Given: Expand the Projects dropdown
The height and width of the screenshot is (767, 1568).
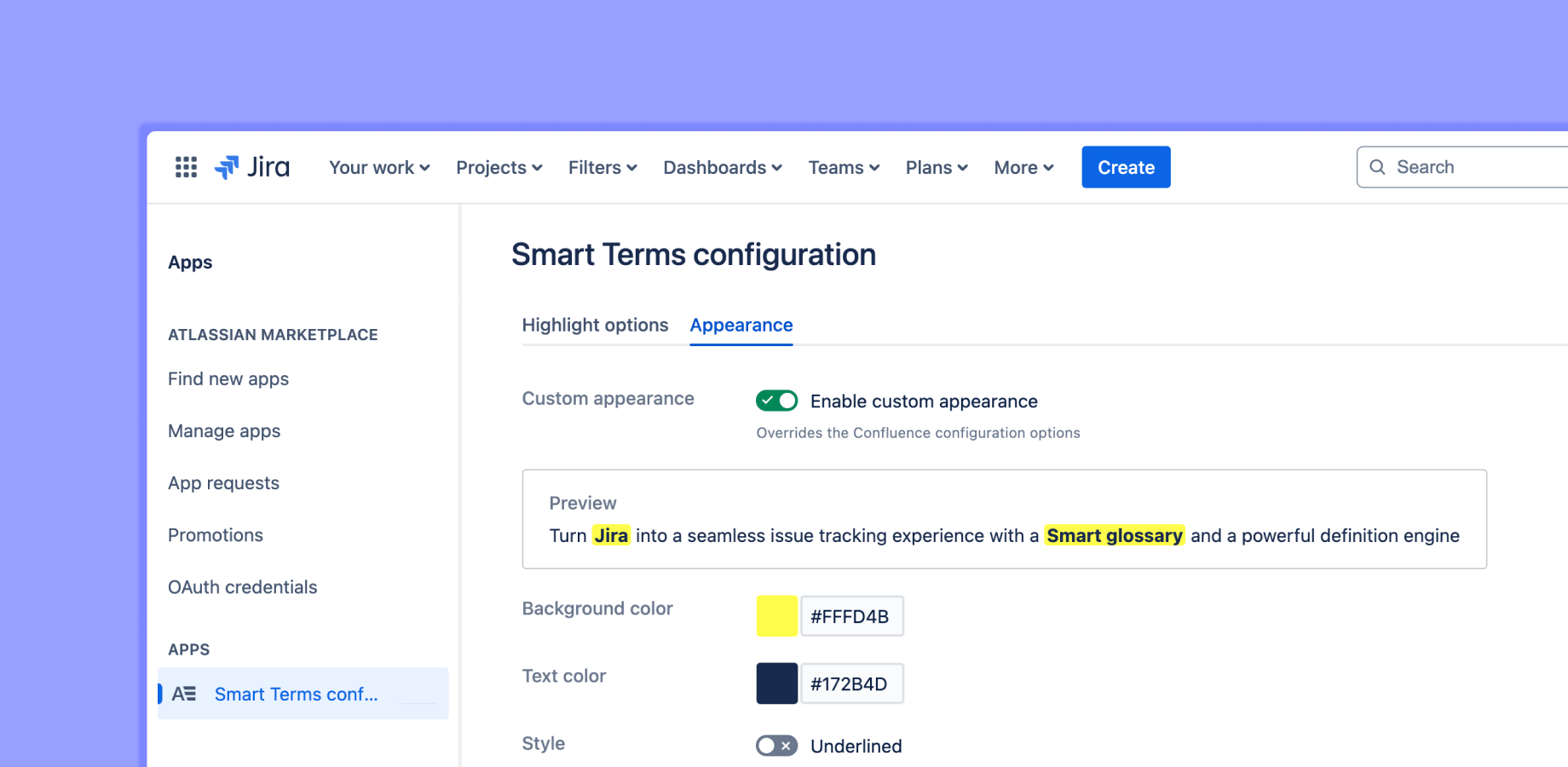Looking at the screenshot, I should click(499, 167).
